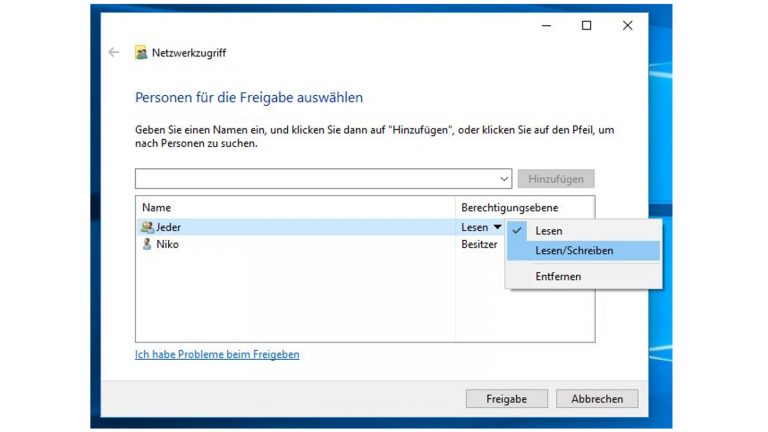Expand the person name combo box arrow
This screenshot has width=768, height=432.
click(504, 179)
